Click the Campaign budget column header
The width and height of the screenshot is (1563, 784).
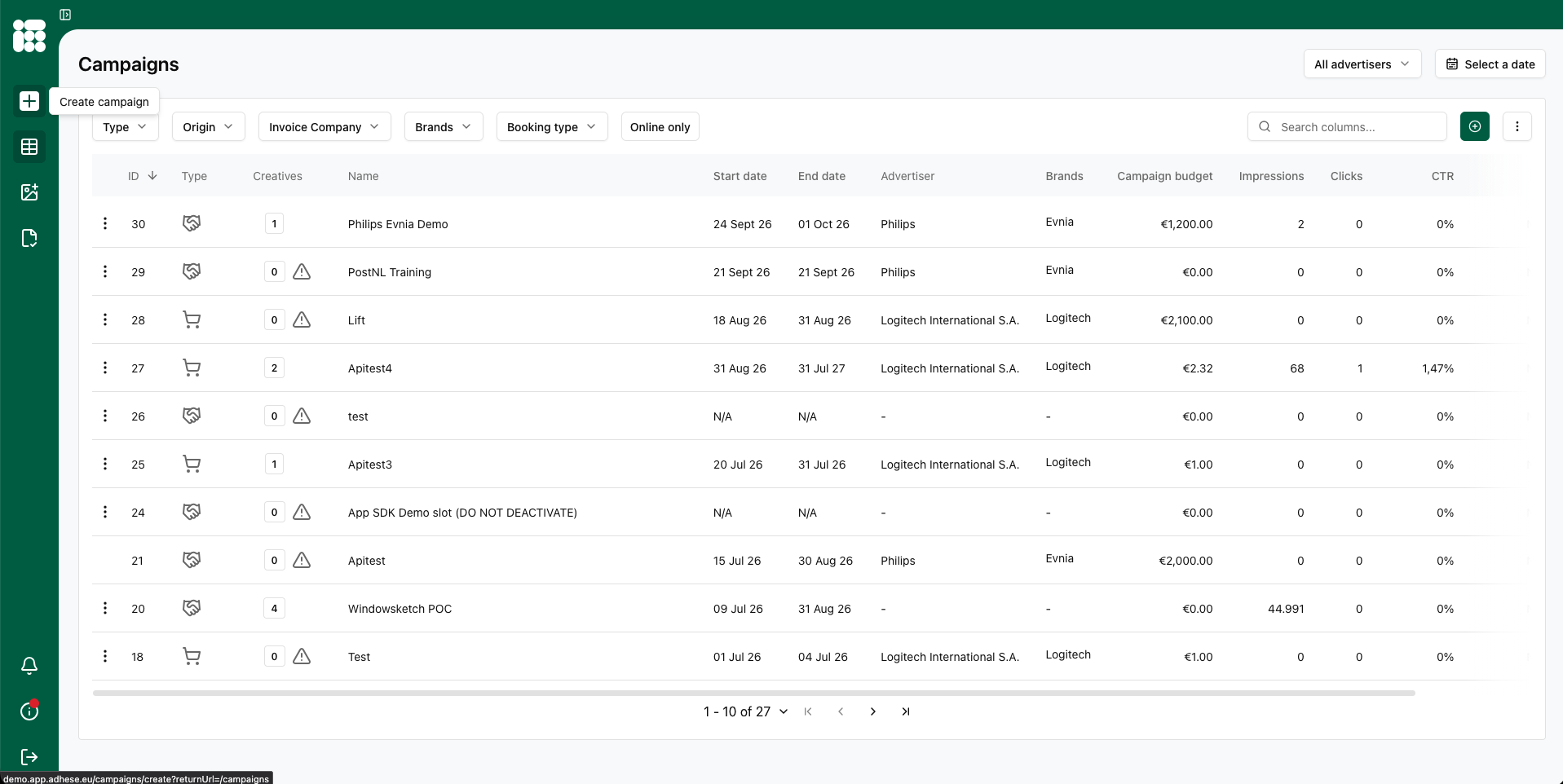[1165, 176]
